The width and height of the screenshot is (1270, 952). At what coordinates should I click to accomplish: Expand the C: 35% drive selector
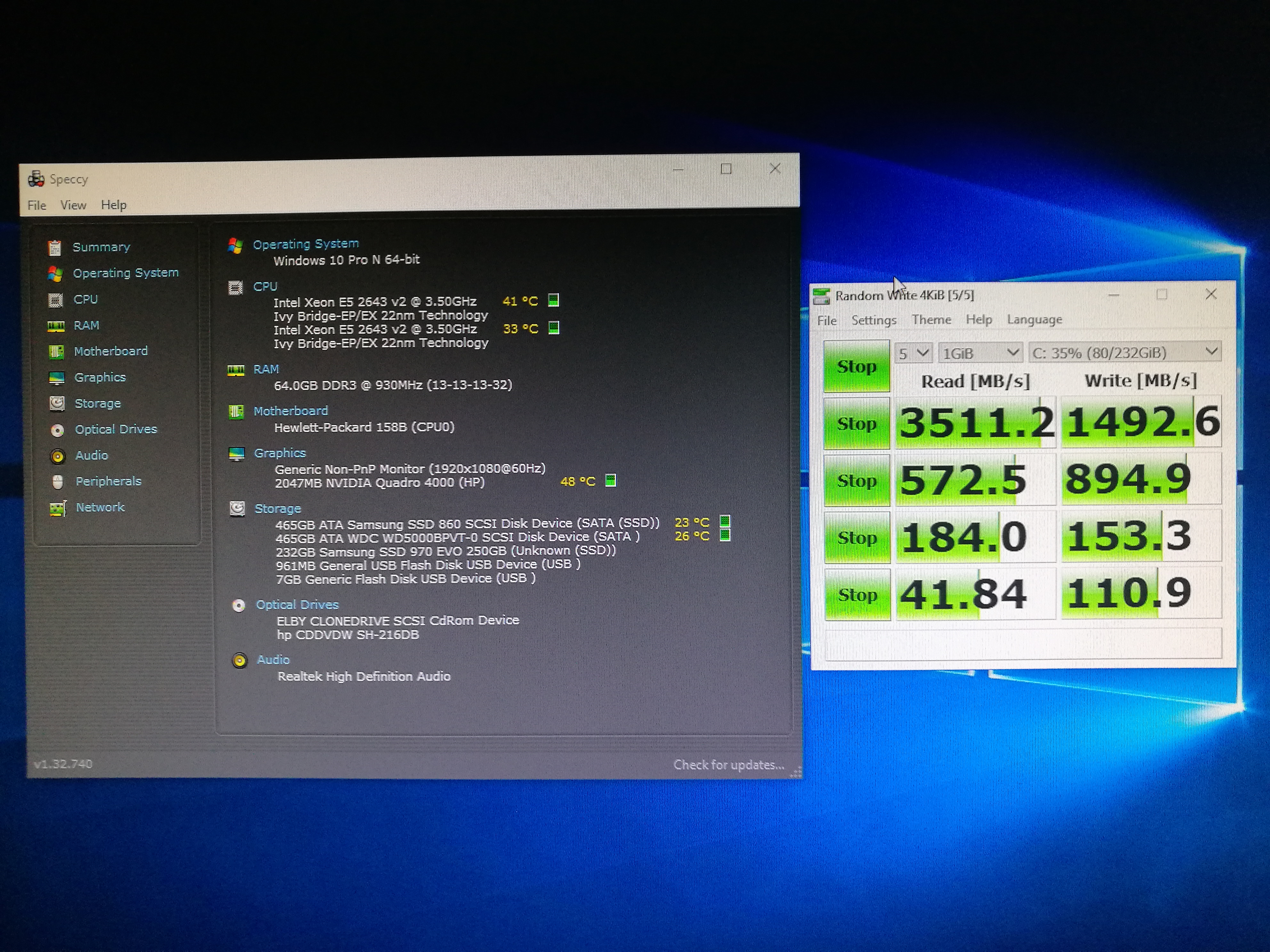click(x=1125, y=352)
